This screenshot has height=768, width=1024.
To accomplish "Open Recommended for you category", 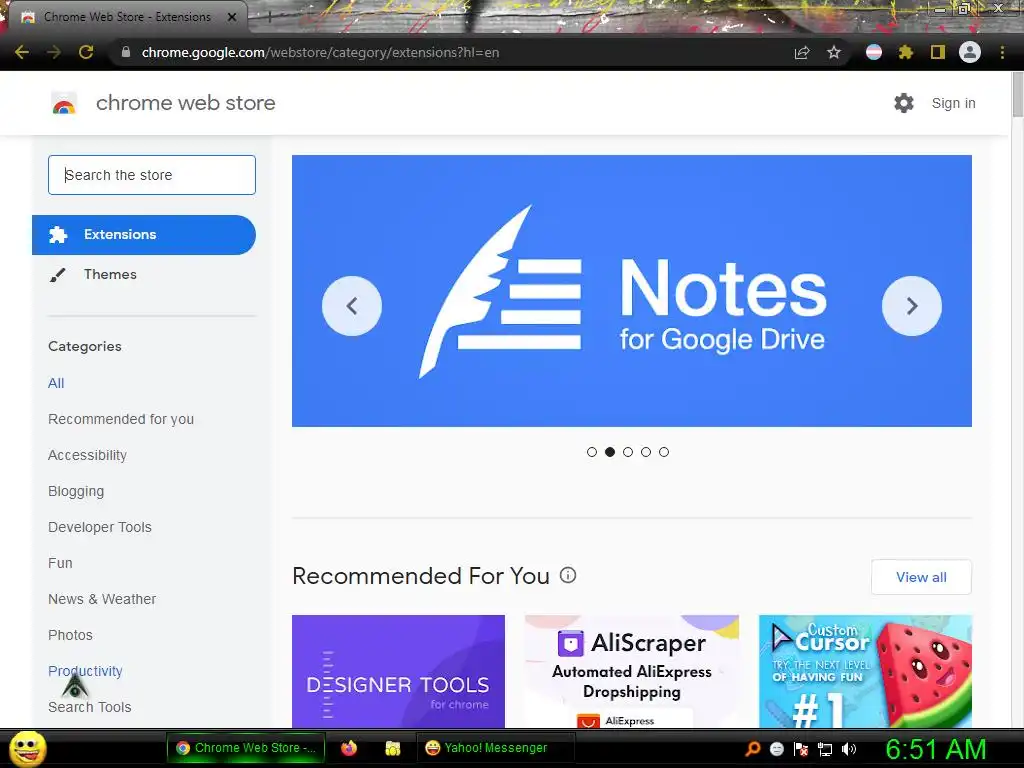I will click(121, 419).
